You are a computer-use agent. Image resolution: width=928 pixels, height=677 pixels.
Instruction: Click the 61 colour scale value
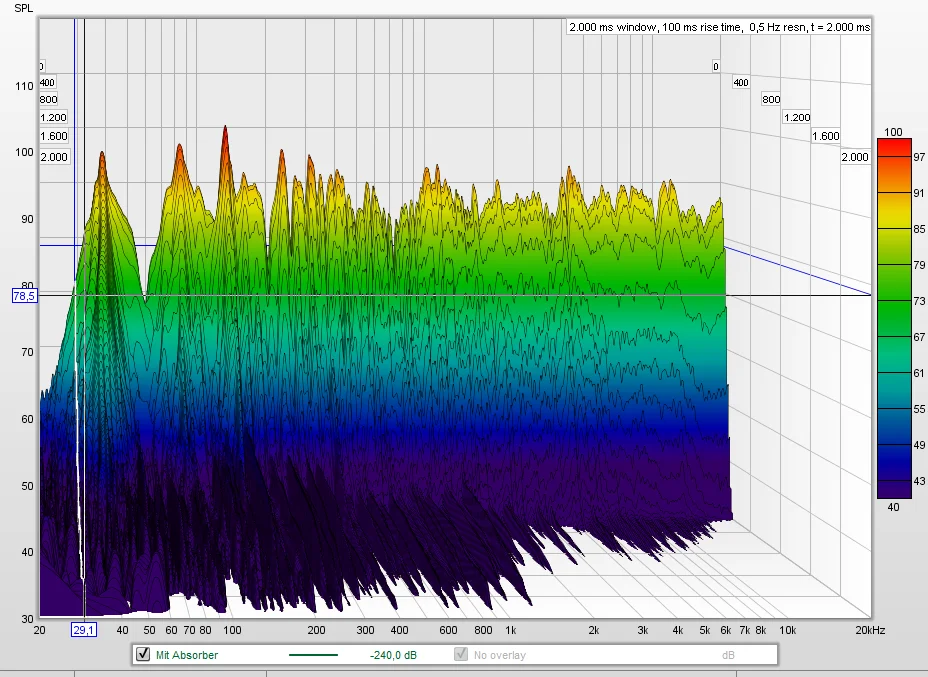[919, 373]
